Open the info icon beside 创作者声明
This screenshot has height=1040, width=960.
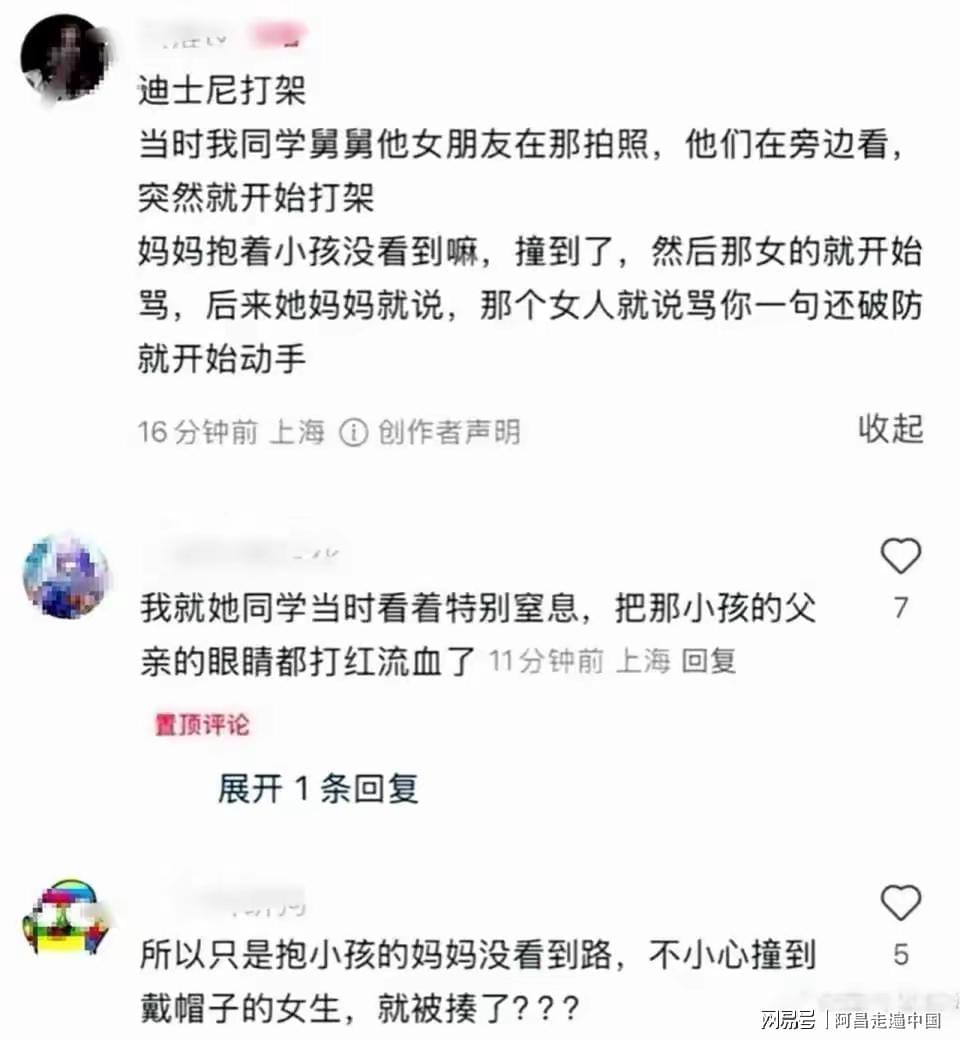pos(353,432)
